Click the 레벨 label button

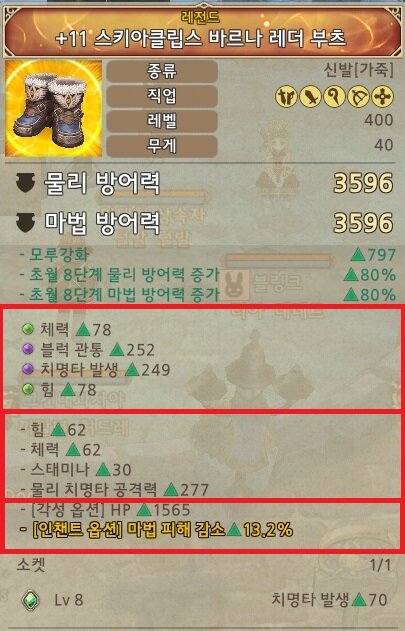162,121
